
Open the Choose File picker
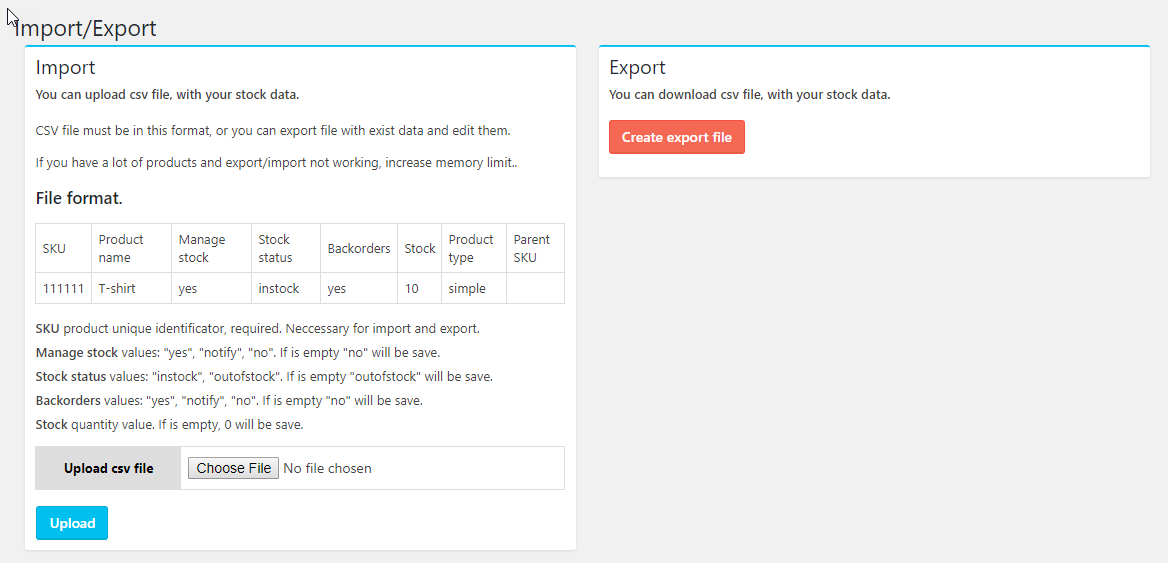[x=234, y=468]
